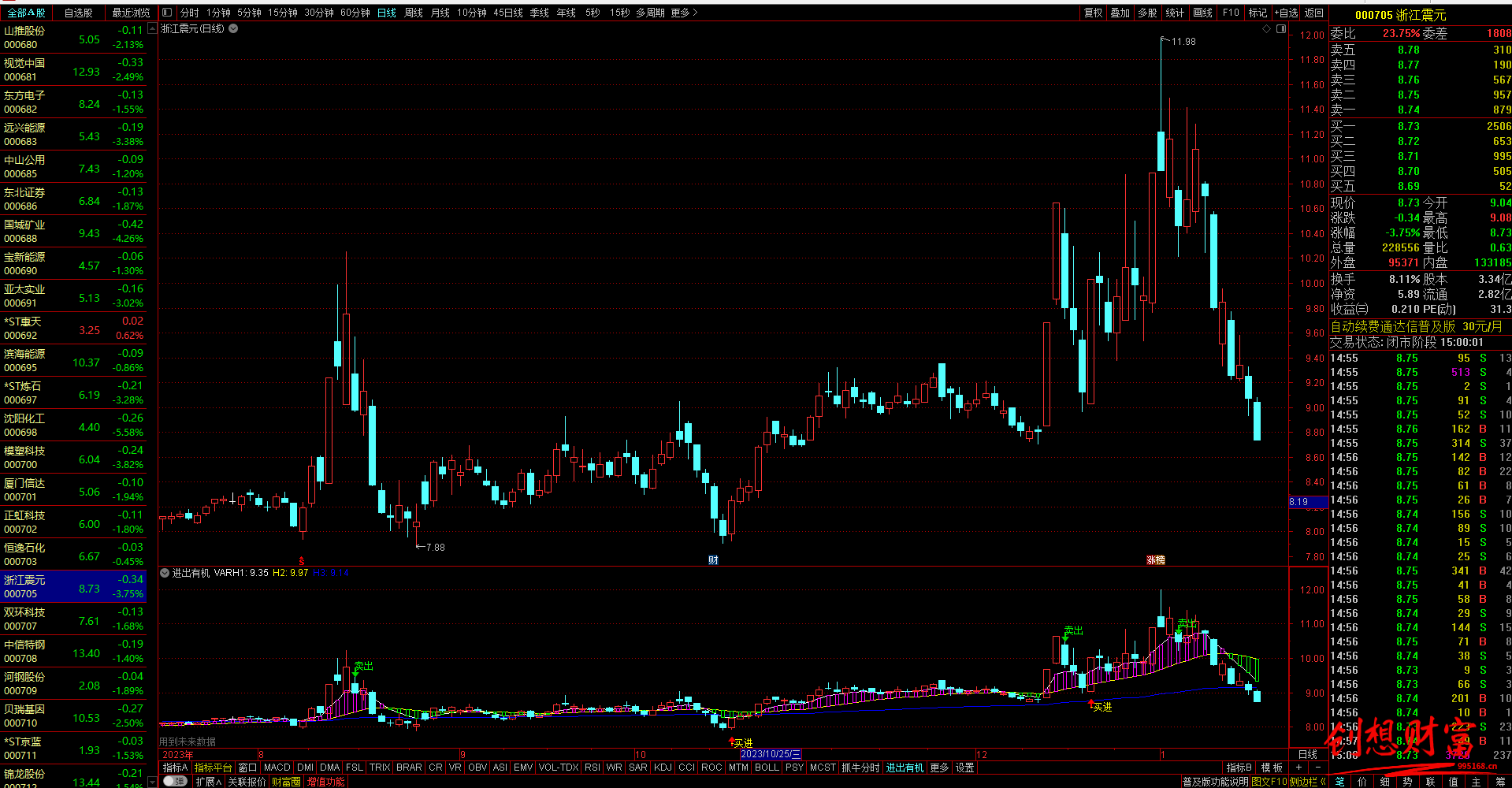This screenshot has height=788, width=1512.
Task: Toggle the 弹 switch at bottom left
Action: coord(175,781)
